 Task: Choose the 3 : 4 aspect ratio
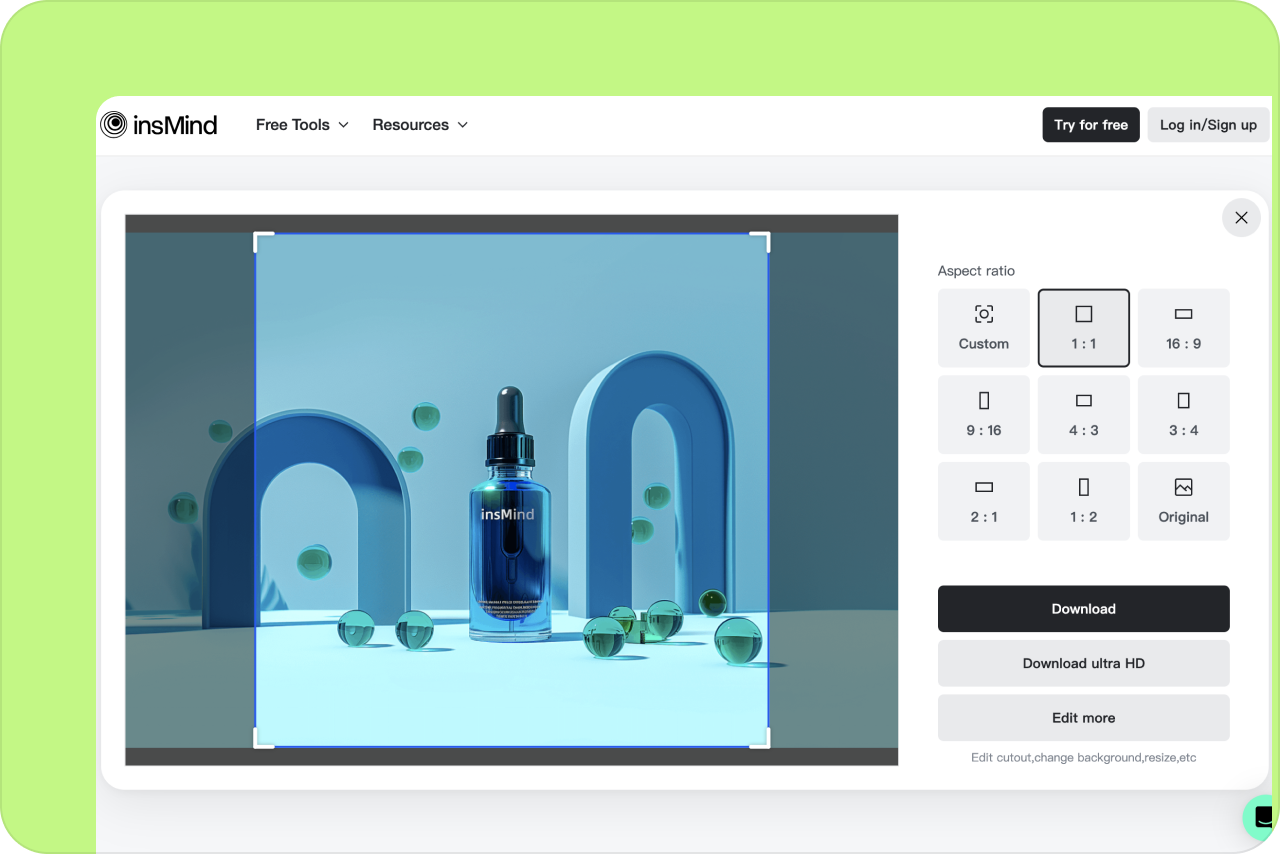(x=1184, y=415)
